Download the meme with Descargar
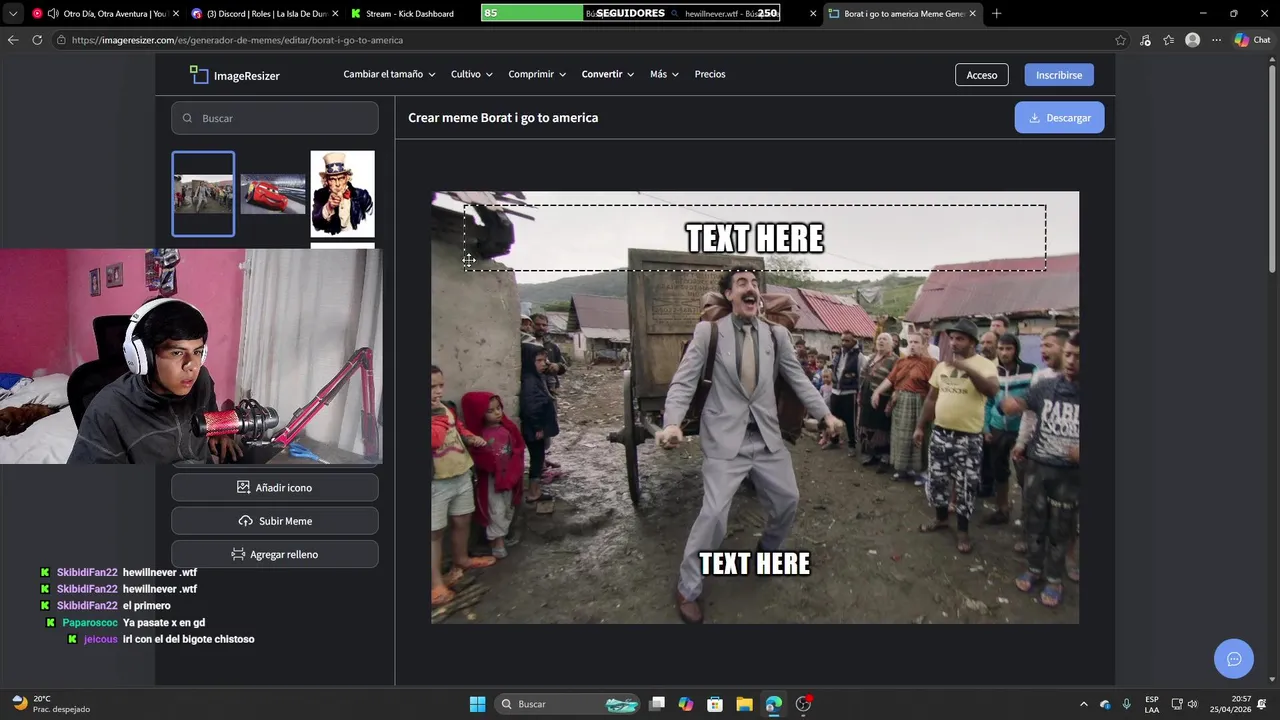 [1059, 117]
